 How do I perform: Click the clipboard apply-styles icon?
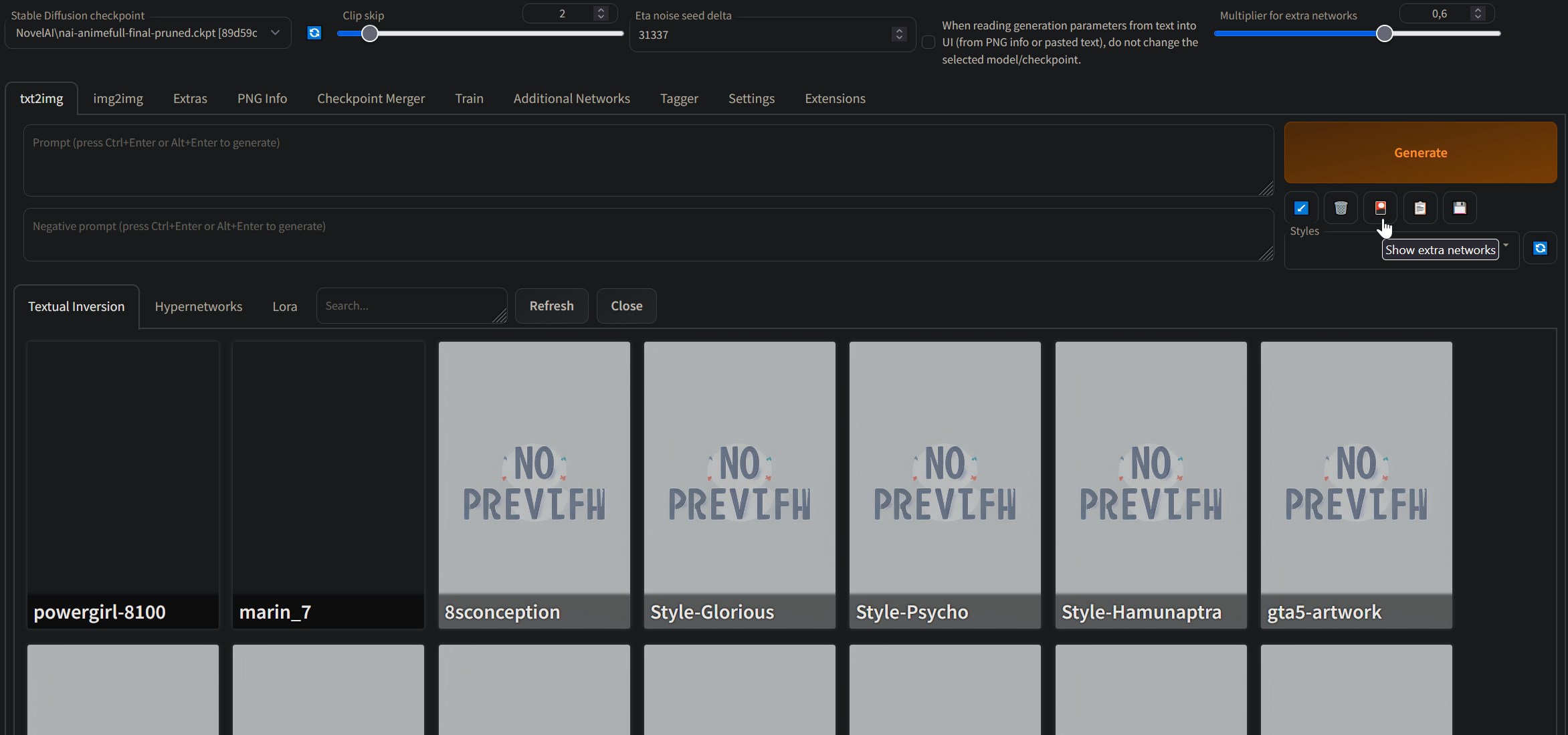[x=1419, y=208]
